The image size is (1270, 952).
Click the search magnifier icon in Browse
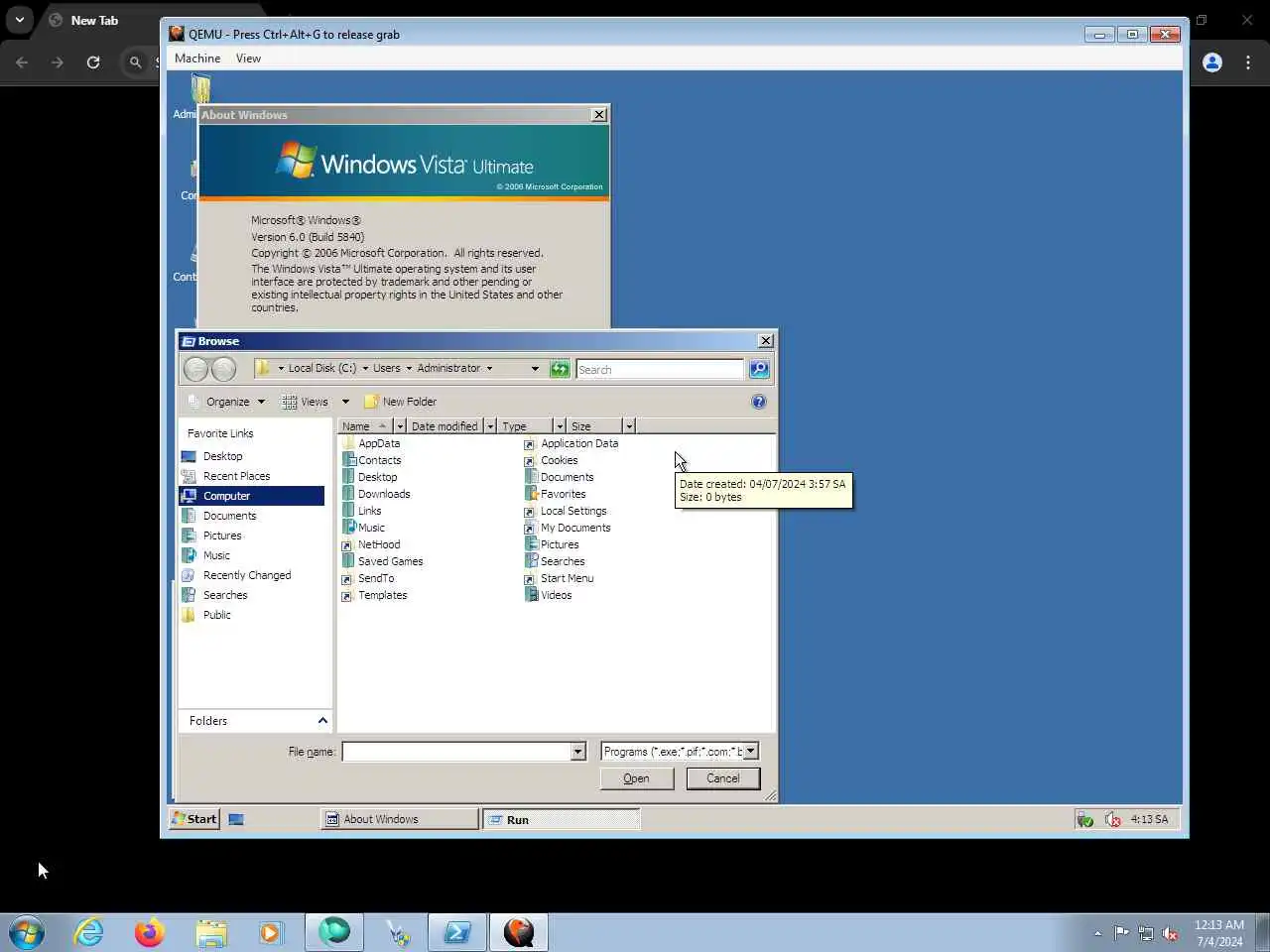tap(759, 369)
